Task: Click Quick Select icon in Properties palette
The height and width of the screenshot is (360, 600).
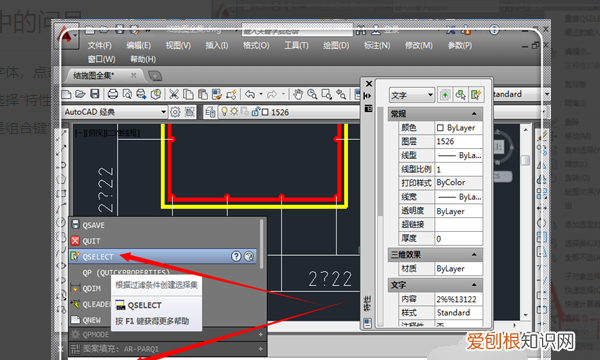Action: tap(476, 95)
